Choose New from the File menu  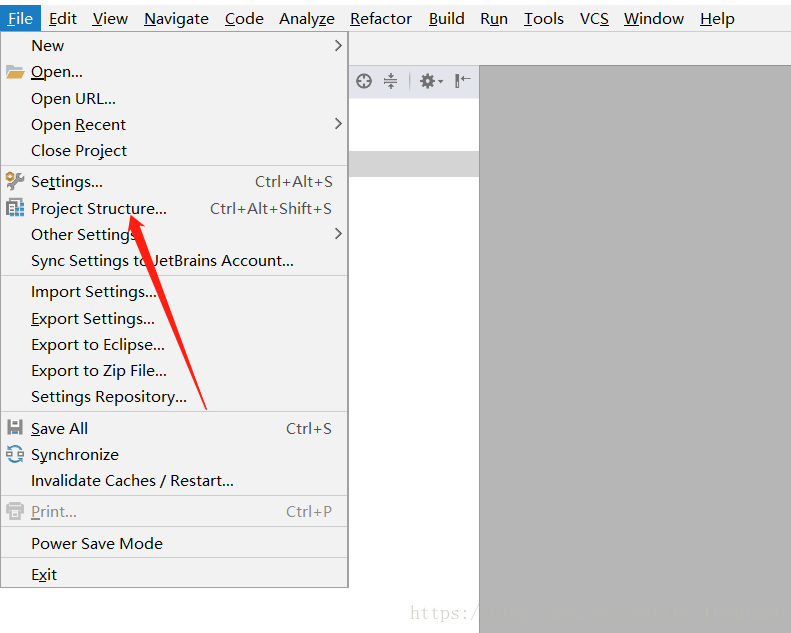click(174, 46)
